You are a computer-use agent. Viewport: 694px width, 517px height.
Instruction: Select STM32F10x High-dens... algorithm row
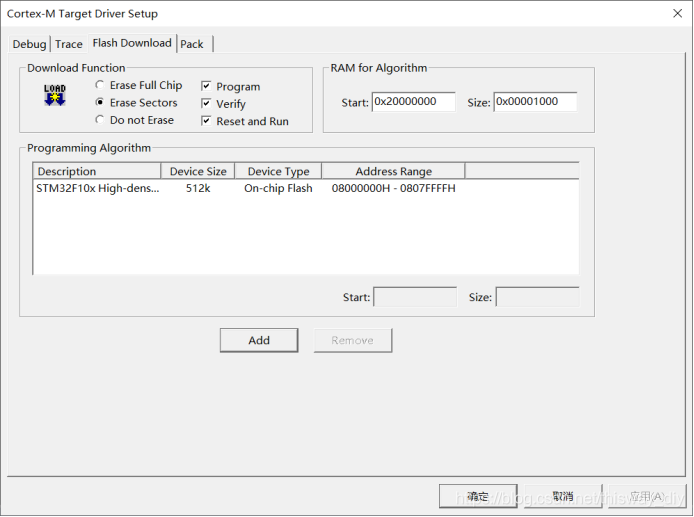pyautogui.click(x=306, y=188)
